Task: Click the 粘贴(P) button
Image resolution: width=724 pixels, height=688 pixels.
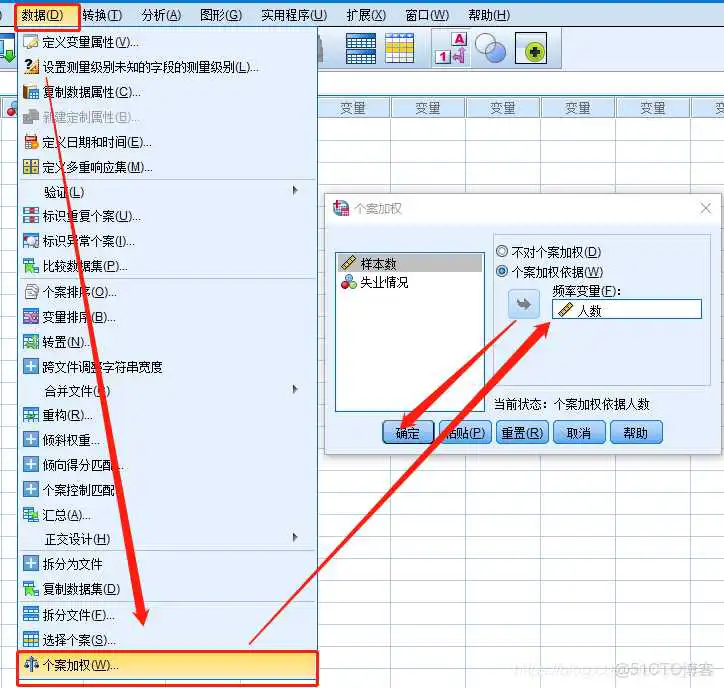Action: pyautogui.click(x=465, y=433)
